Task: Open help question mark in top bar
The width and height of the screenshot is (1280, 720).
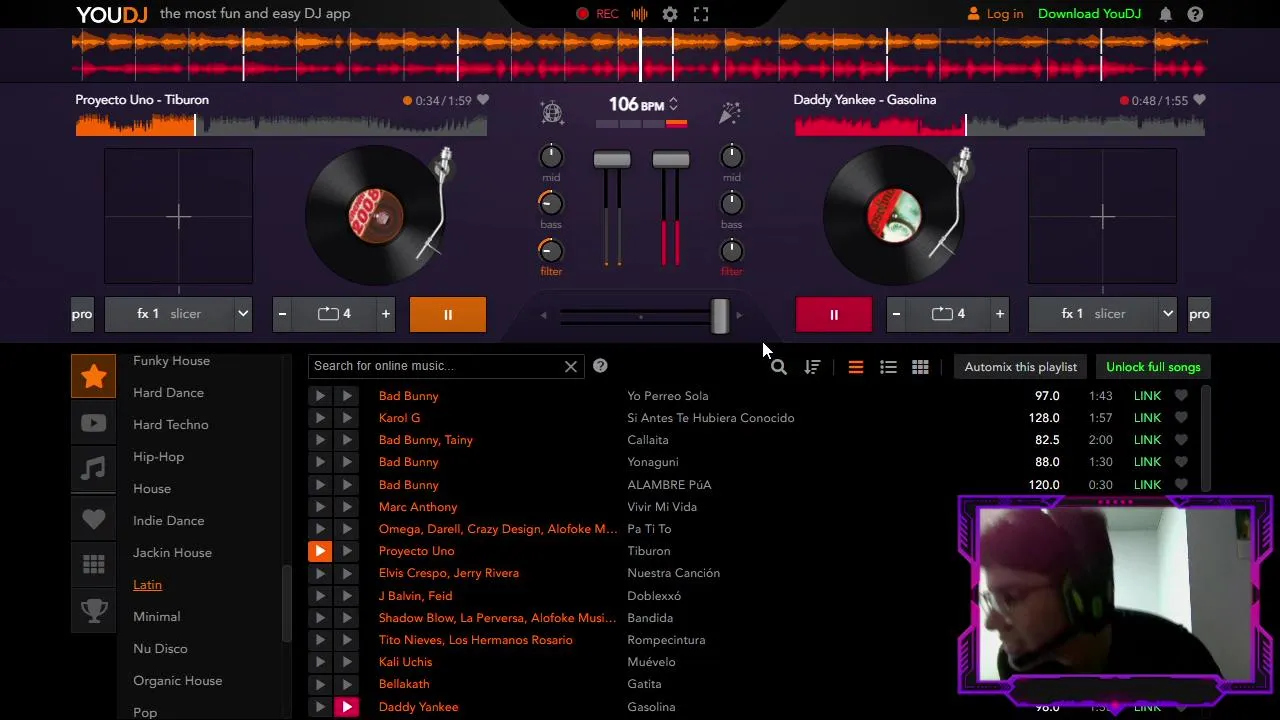Action: pos(1195,14)
